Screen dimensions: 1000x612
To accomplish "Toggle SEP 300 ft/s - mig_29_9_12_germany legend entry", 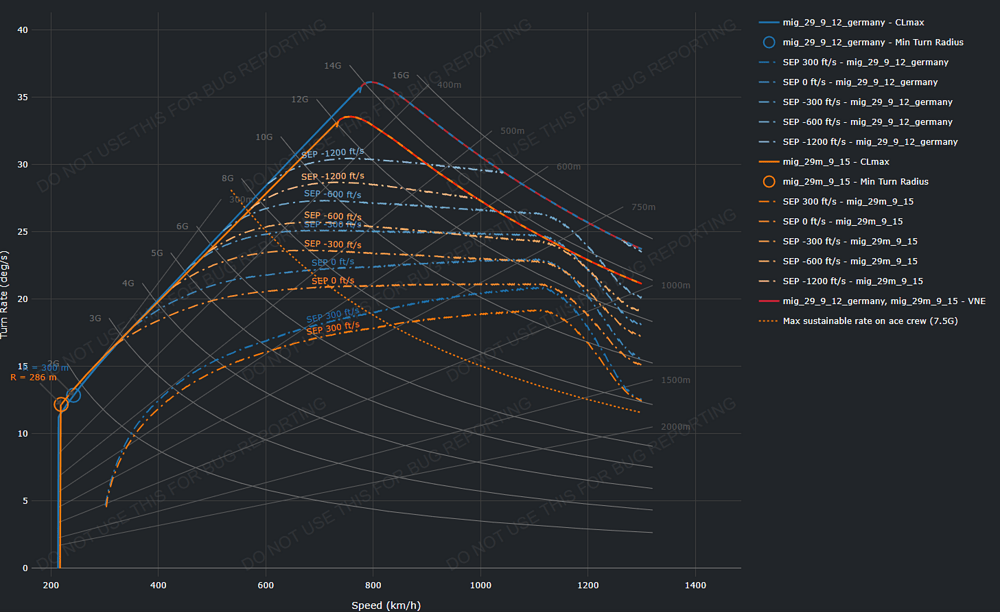I will [x=866, y=62].
